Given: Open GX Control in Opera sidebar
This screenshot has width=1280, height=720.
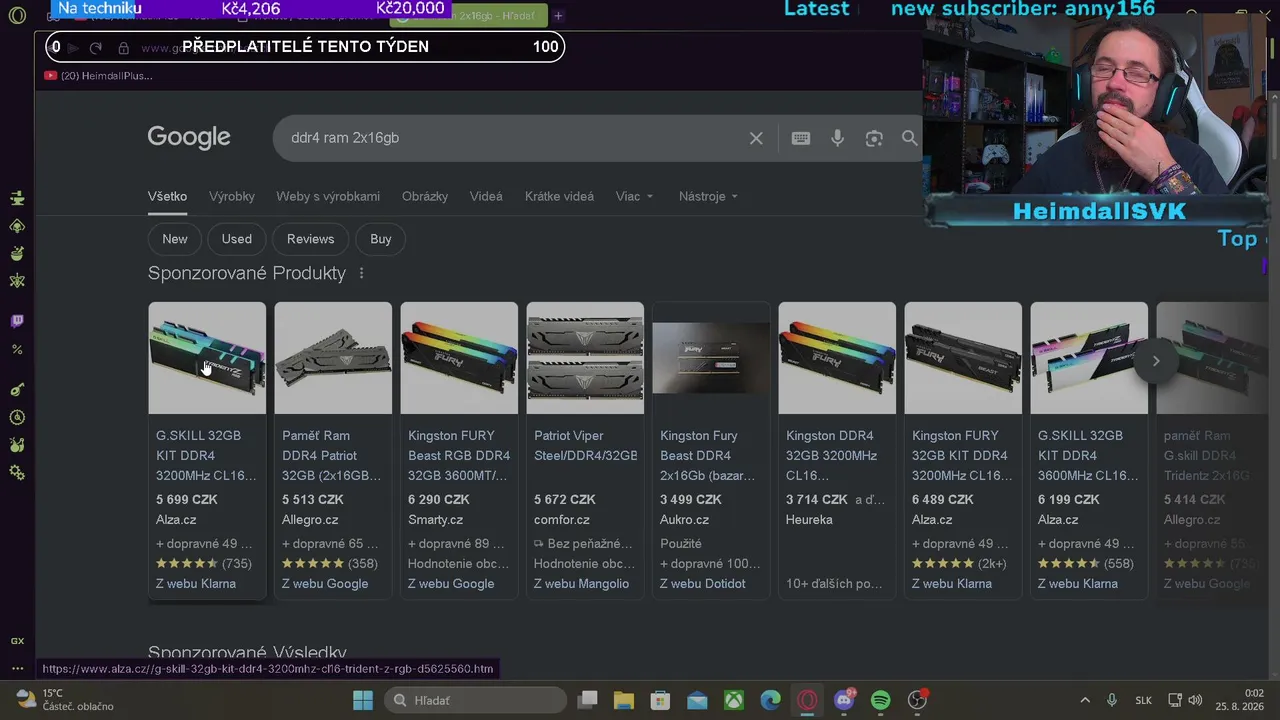Looking at the screenshot, I should (17, 641).
